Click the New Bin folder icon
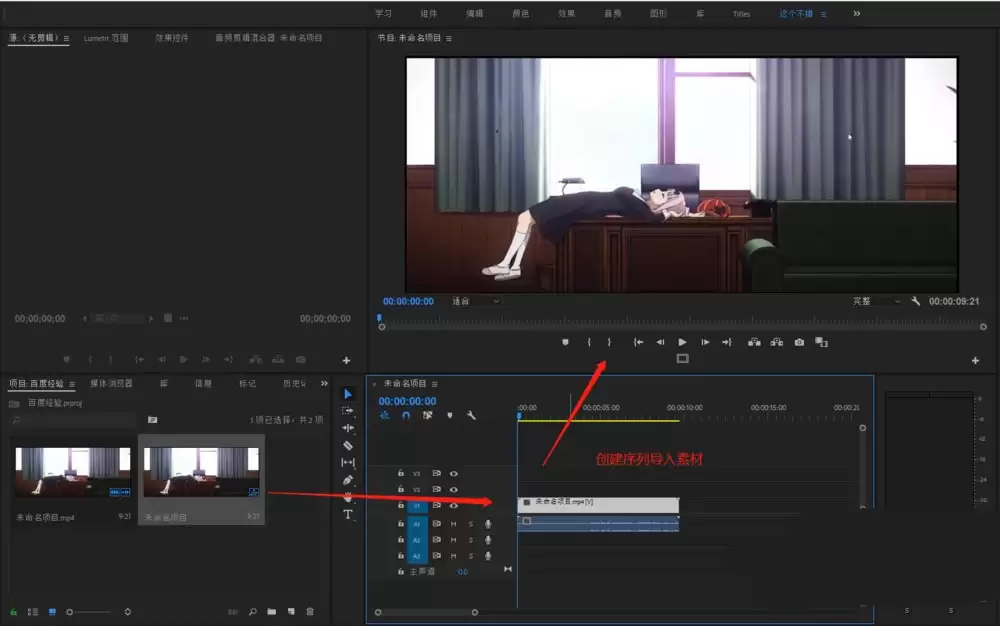Screen dimensions: 1000x626 (x=272, y=611)
